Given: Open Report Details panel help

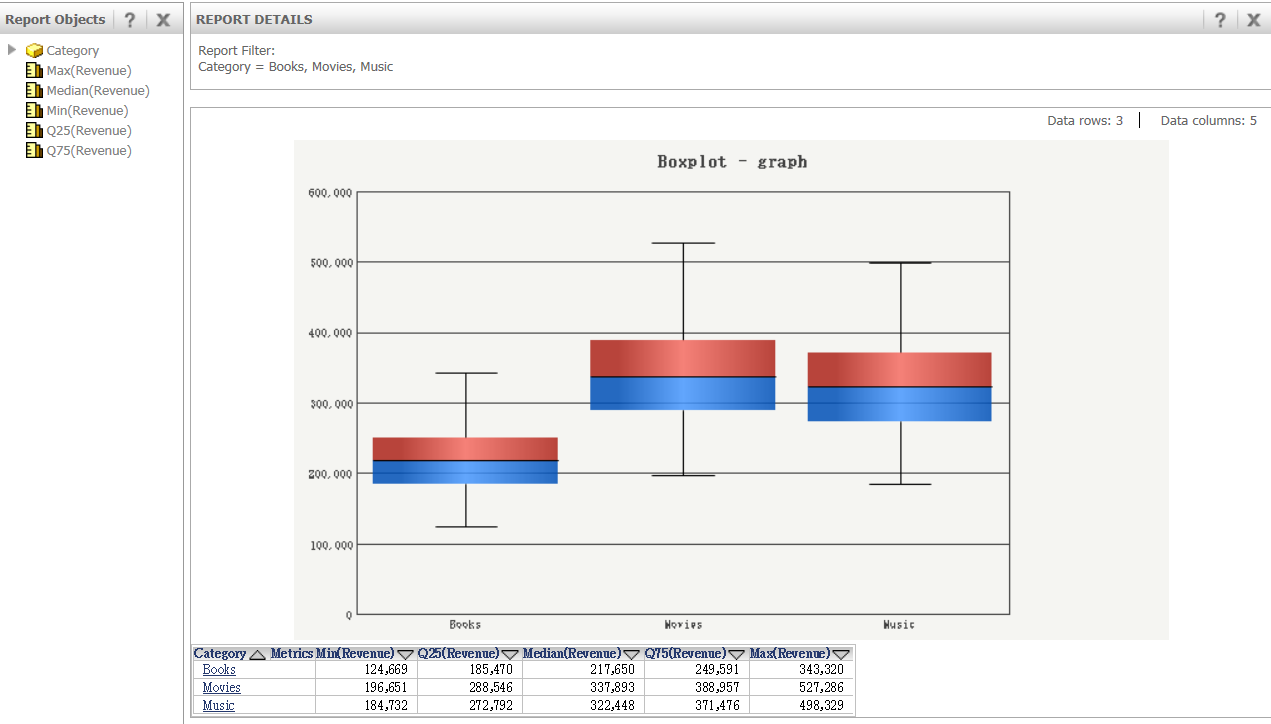Looking at the screenshot, I should coord(1220,19).
